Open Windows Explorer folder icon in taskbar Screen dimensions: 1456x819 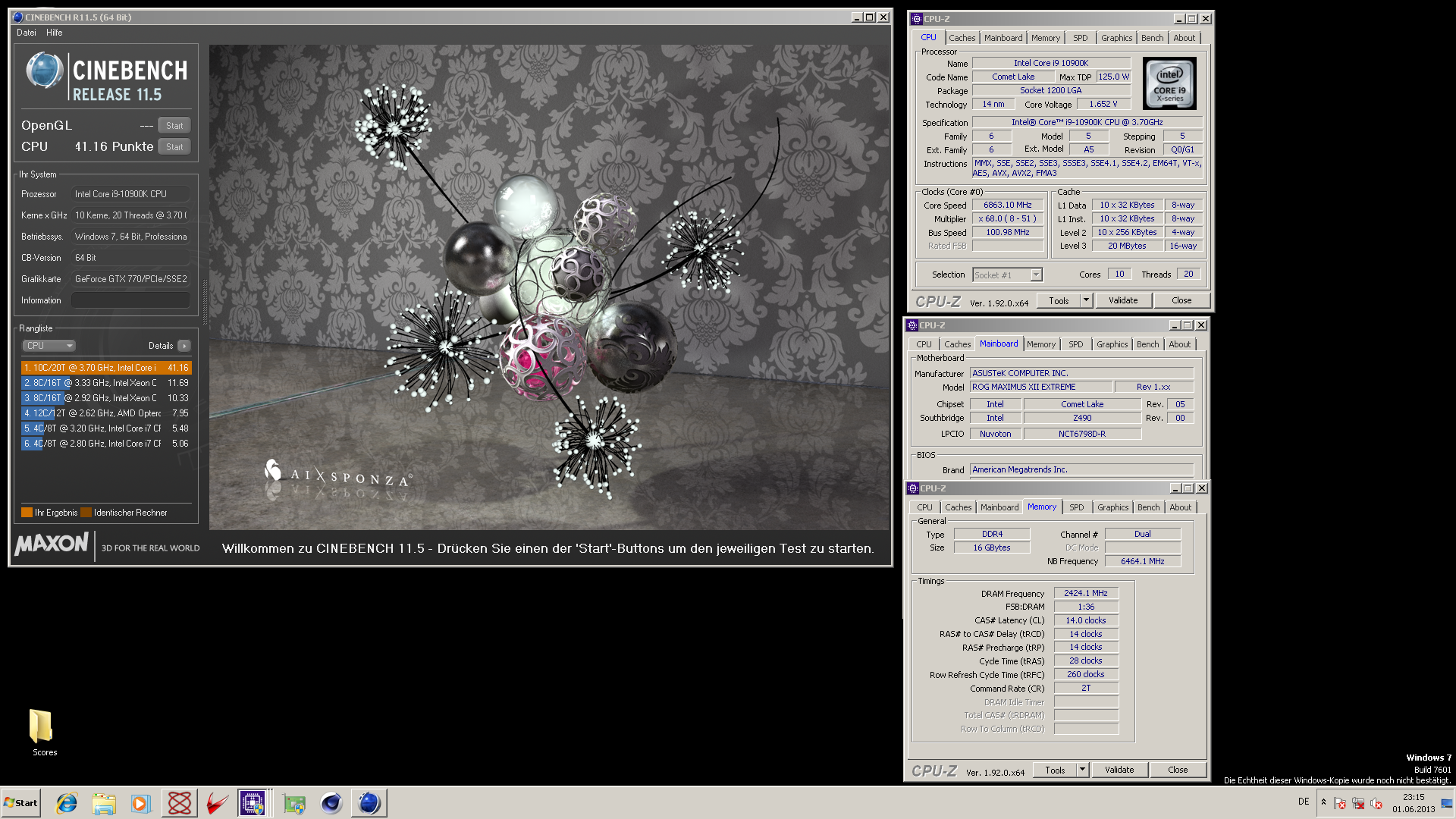coord(104,803)
